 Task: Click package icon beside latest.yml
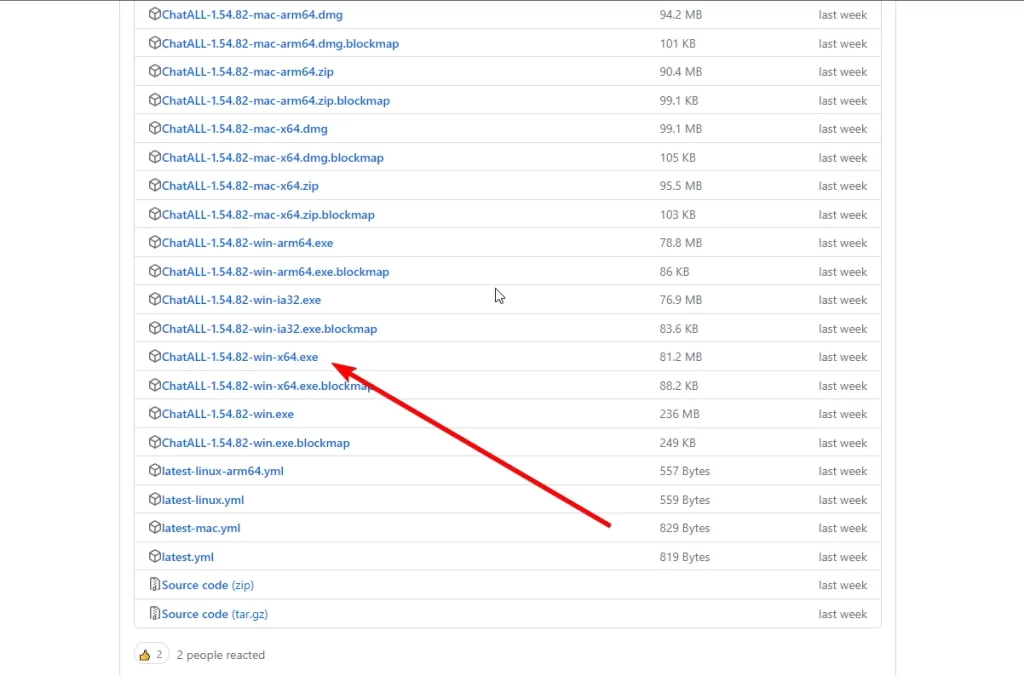(155, 556)
